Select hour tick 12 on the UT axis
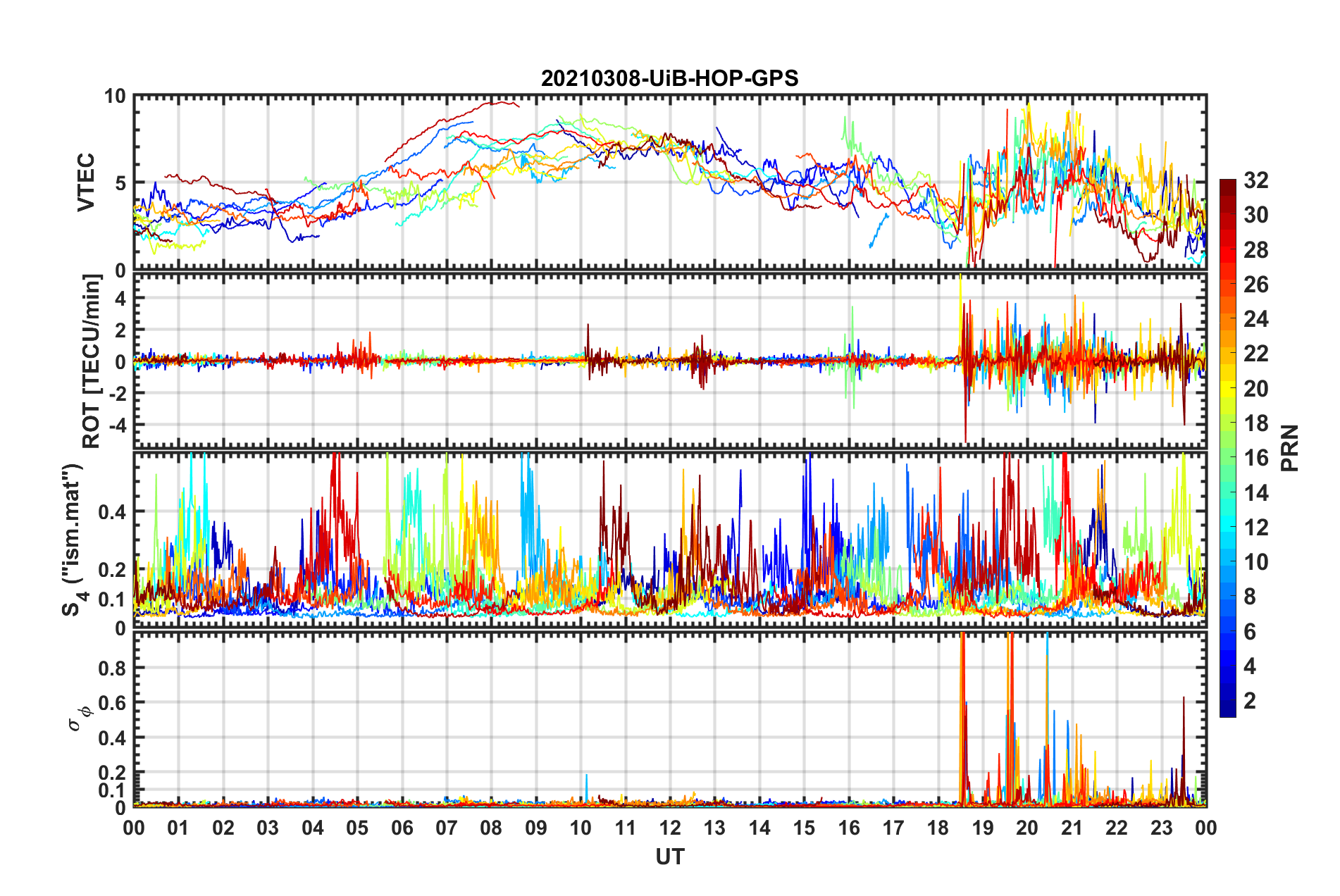 coord(670,828)
